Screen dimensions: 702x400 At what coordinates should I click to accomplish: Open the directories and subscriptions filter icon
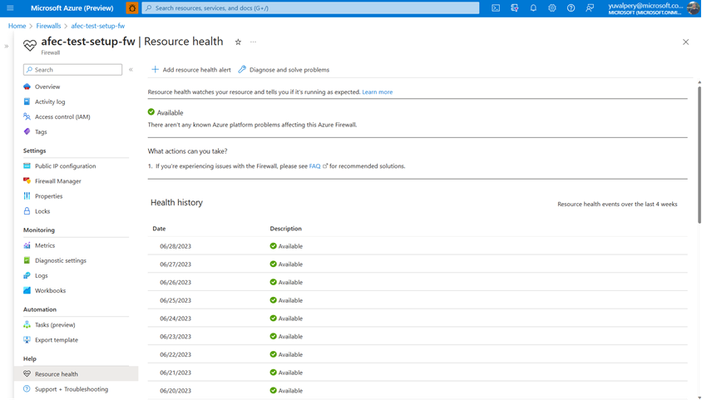(514, 8)
